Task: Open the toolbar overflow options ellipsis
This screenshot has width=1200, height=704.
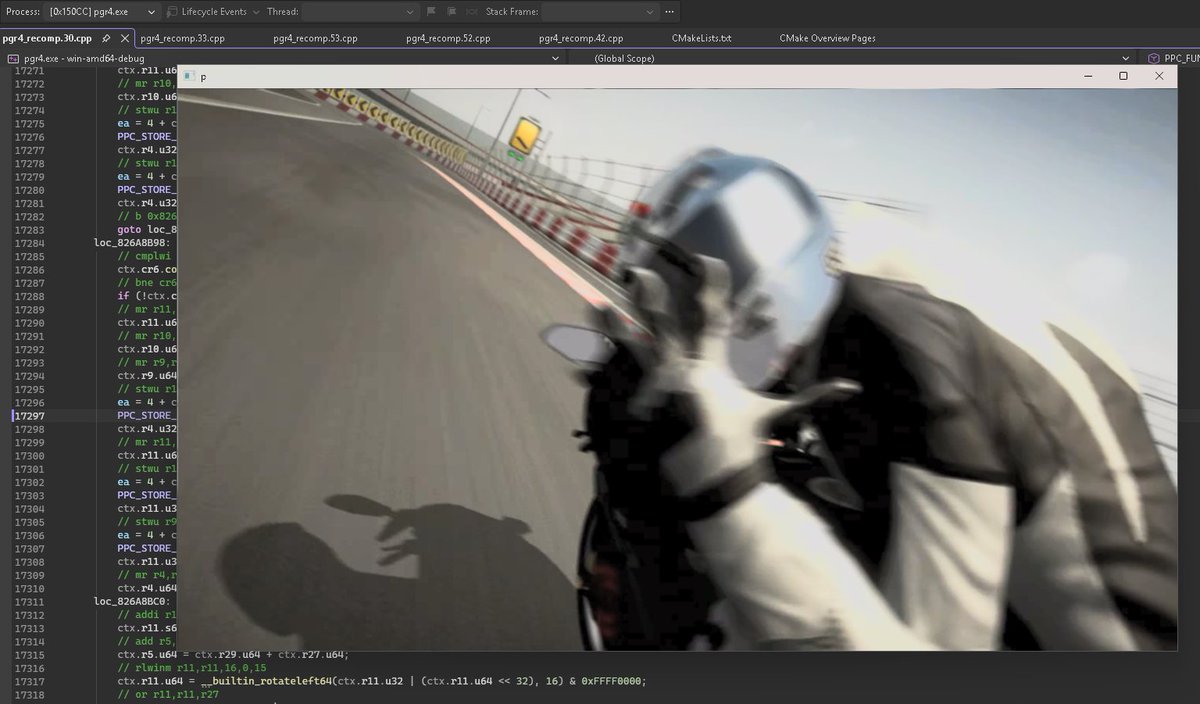Action: click(670, 12)
